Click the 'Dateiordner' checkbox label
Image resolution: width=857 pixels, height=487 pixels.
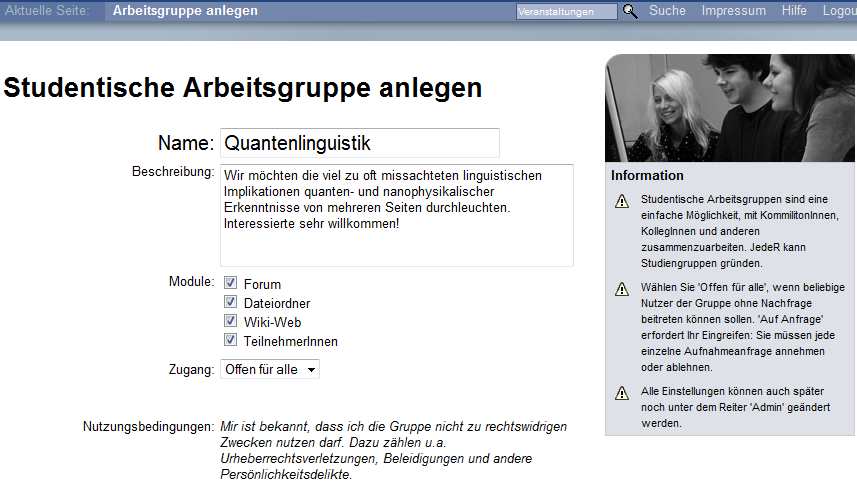point(277,303)
